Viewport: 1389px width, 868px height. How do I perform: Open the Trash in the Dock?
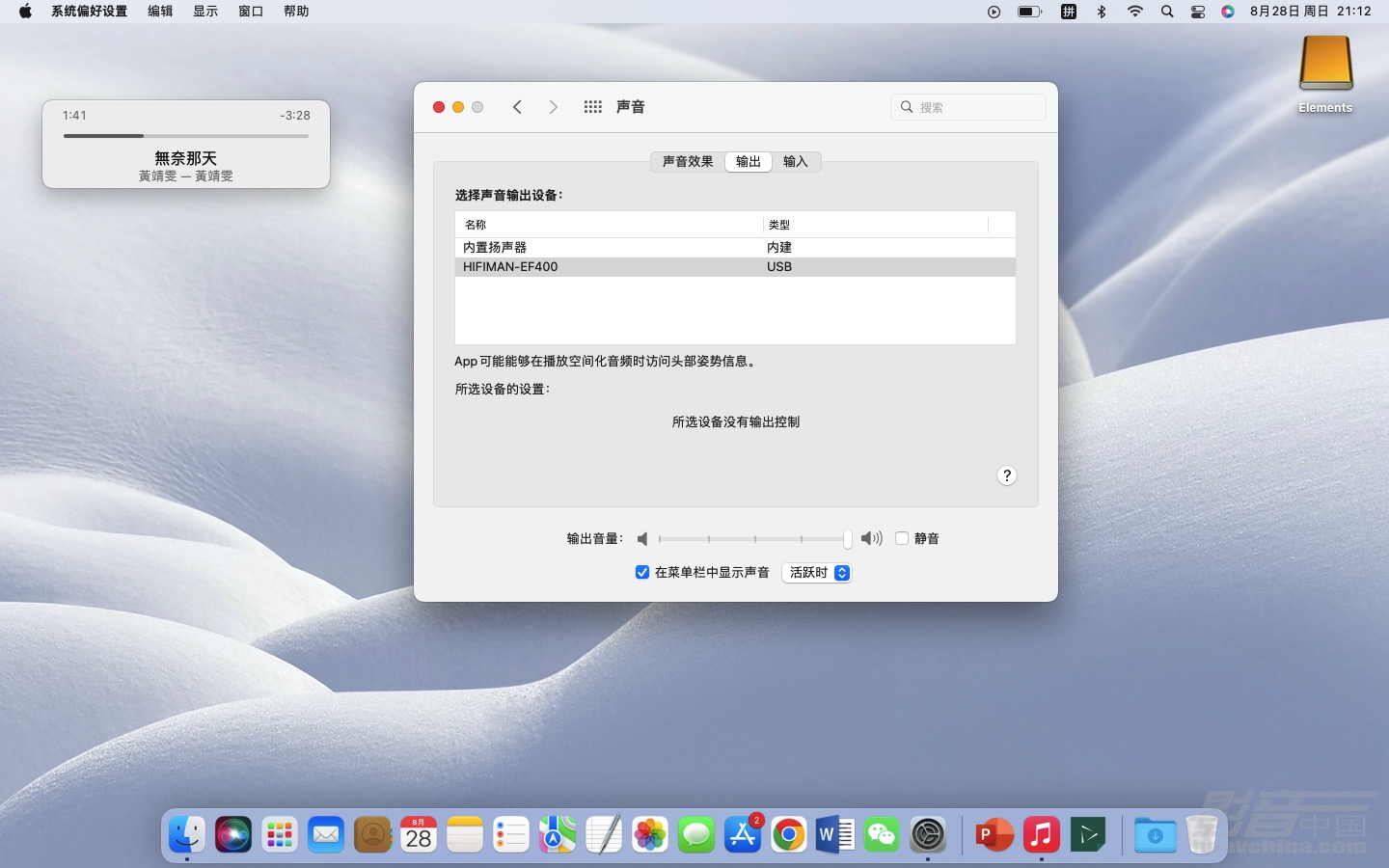pyautogui.click(x=1201, y=834)
